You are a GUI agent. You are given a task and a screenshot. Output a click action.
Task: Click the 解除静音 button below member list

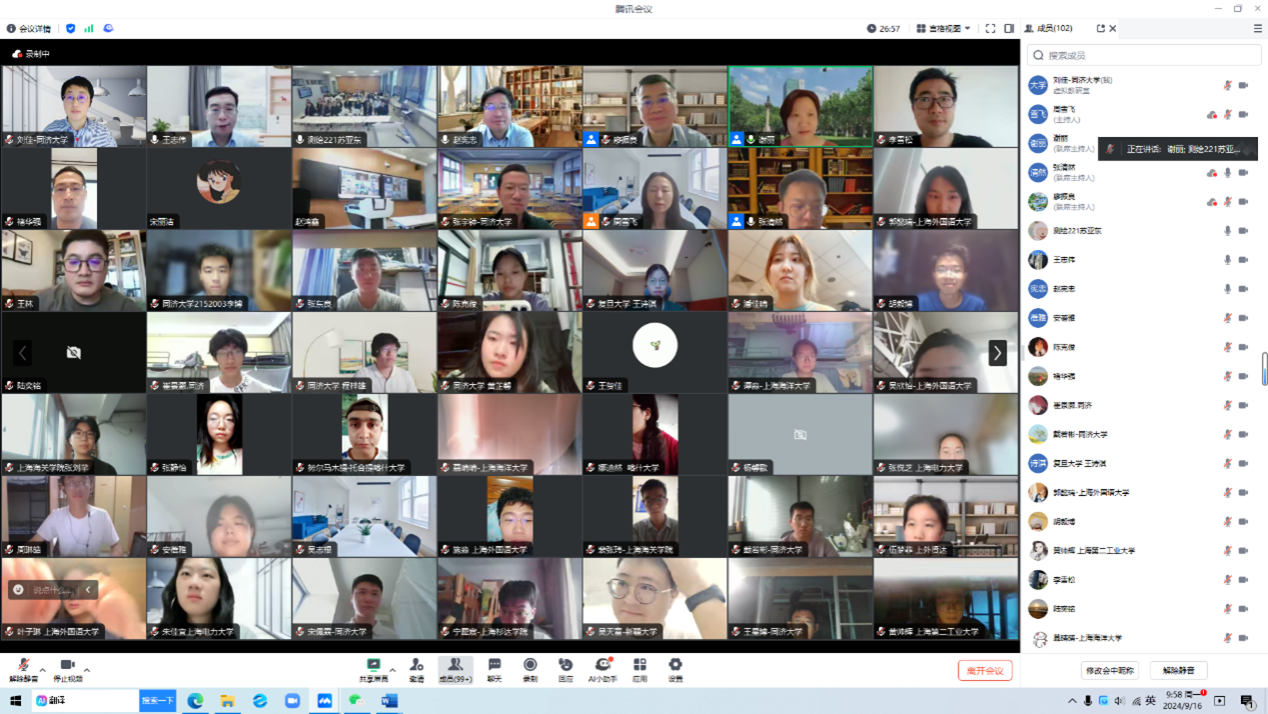1178,670
